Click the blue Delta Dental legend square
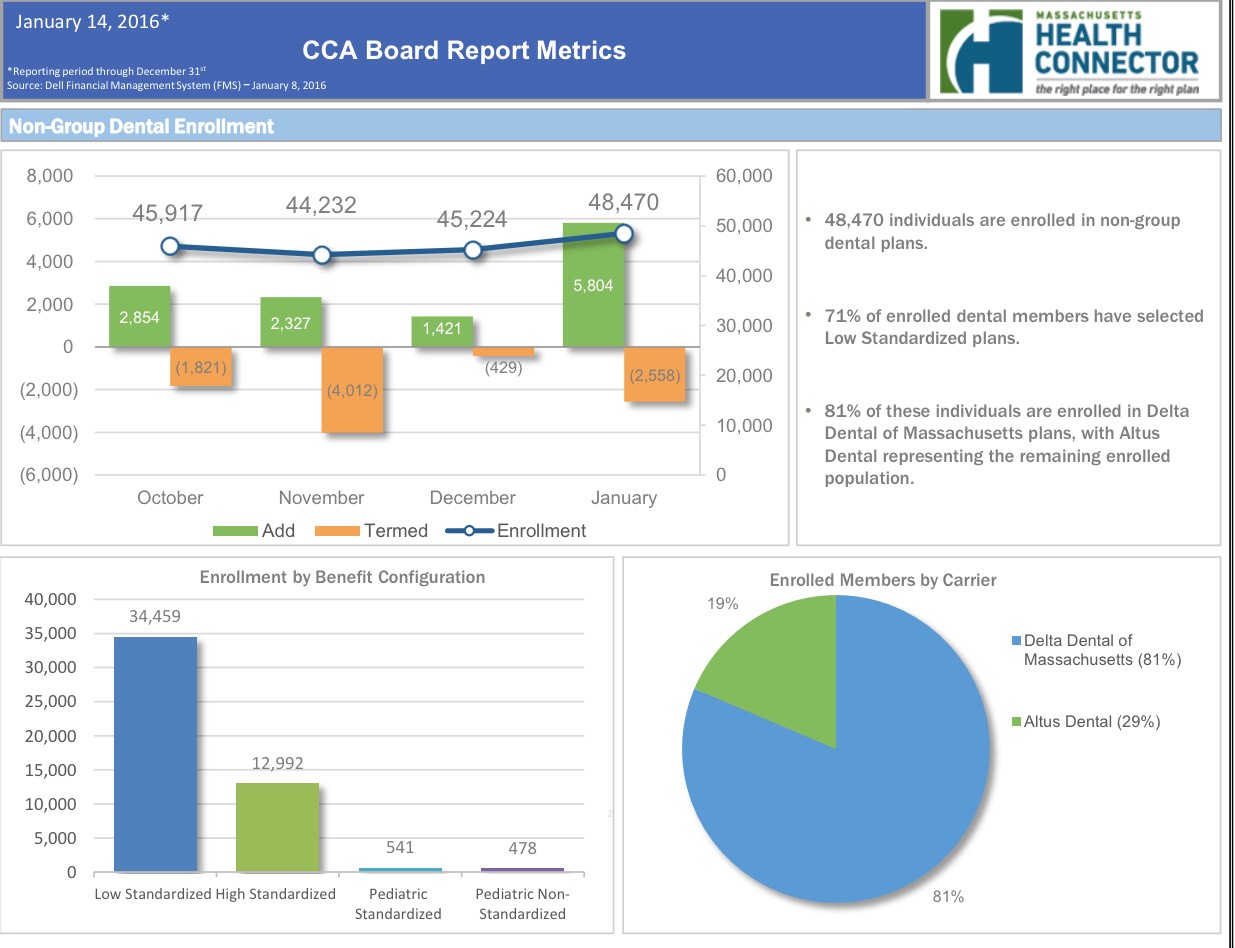The width and height of the screenshot is (1235, 948). (1017, 641)
